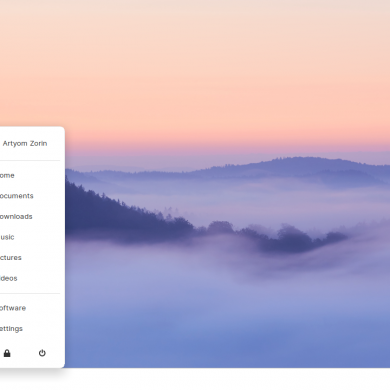Launch Software from the menu
This screenshot has height=390, width=390.
(13, 308)
